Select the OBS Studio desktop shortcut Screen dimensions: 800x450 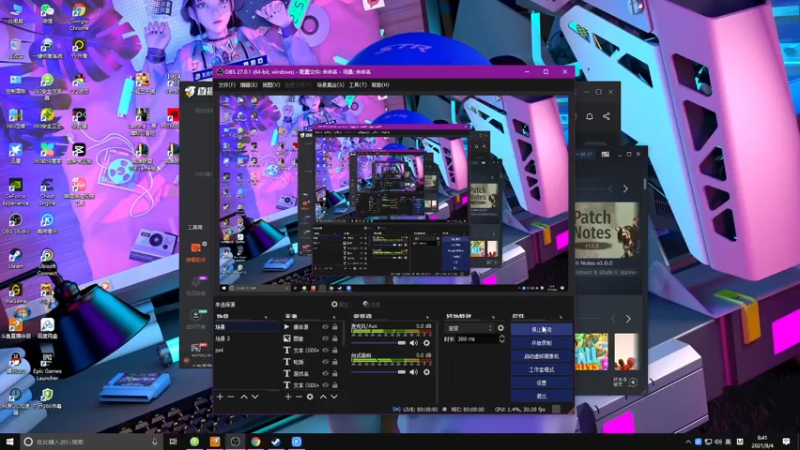[15, 223]
